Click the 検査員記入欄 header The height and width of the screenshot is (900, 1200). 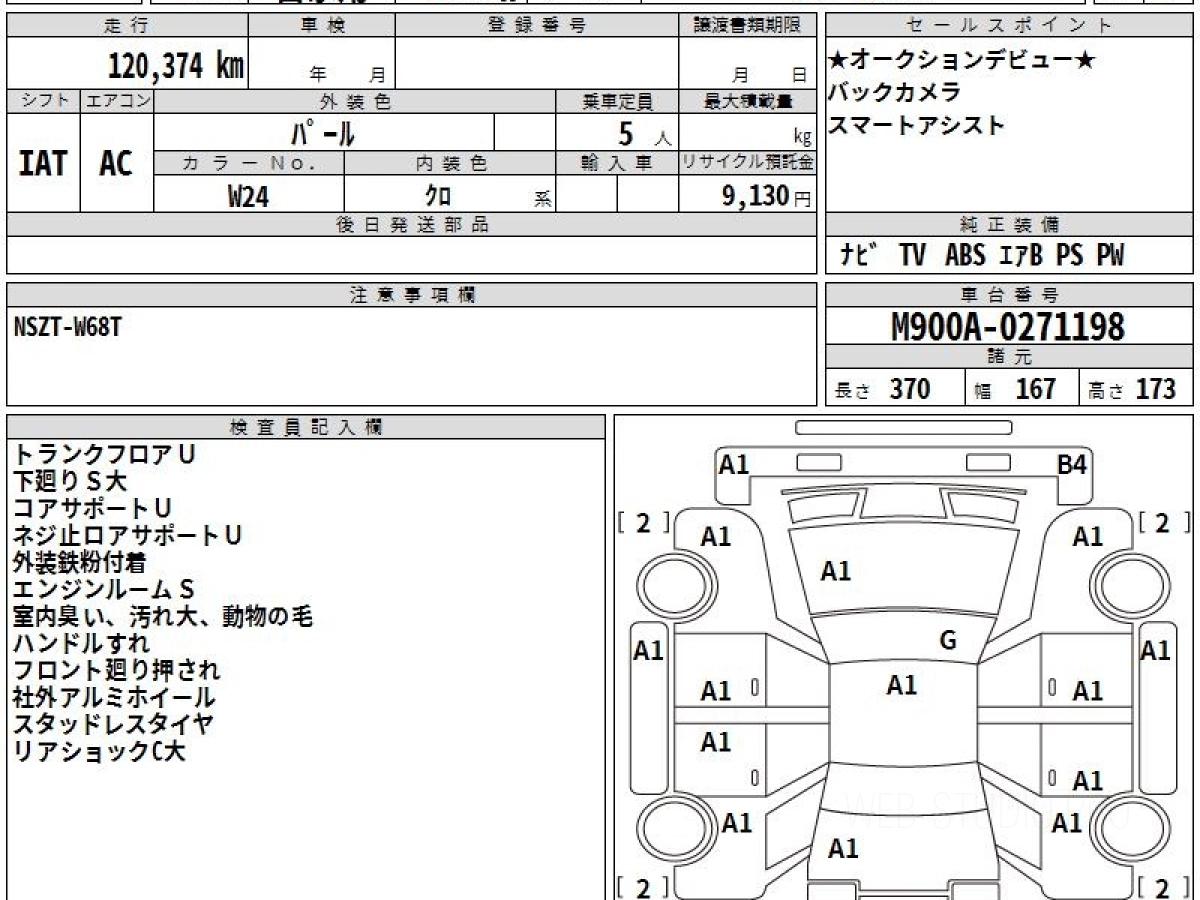(306, 427)
